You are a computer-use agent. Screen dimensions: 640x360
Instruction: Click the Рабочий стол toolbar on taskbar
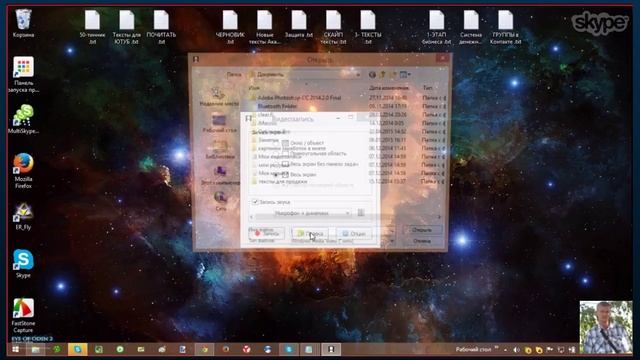click(x=473, y=350)
